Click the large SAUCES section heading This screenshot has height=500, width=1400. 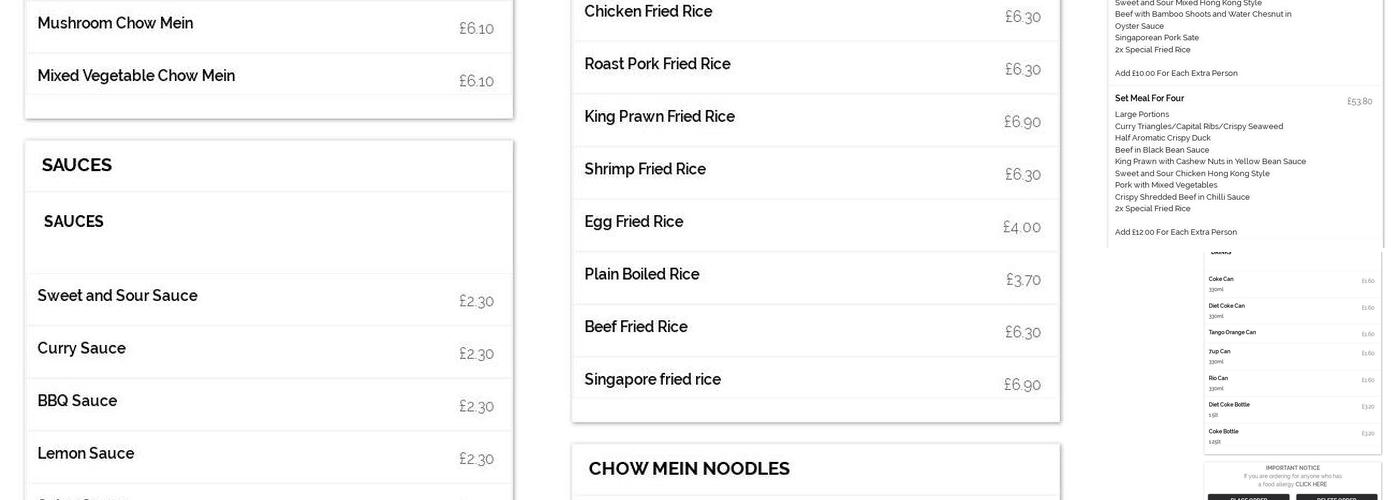click(x=77, y=166)
